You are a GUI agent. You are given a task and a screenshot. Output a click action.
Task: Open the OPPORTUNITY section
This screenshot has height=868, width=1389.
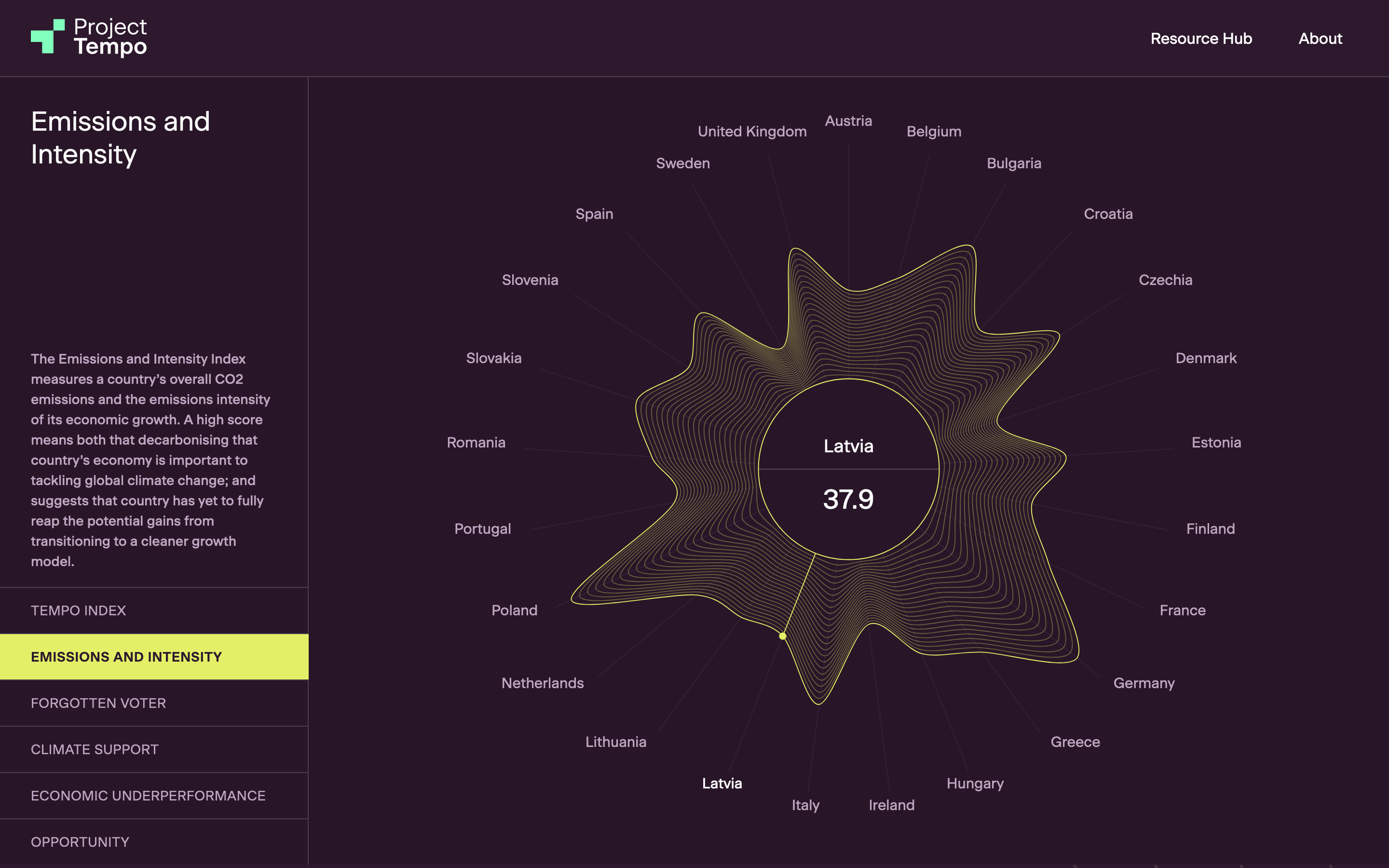click(x=80, y=841)
